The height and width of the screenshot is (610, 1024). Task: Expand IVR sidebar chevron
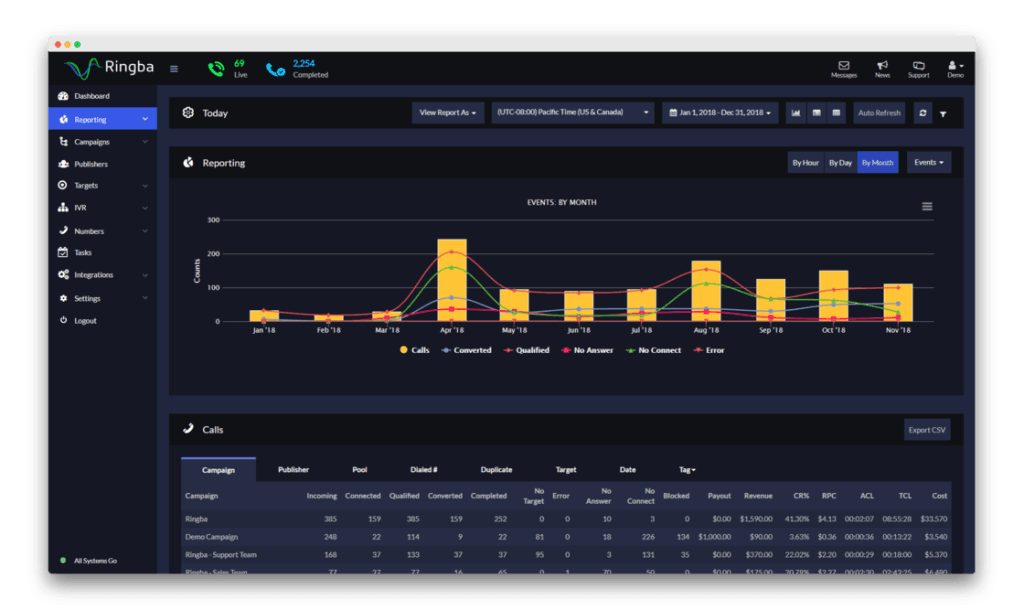[x=145, y=208]
